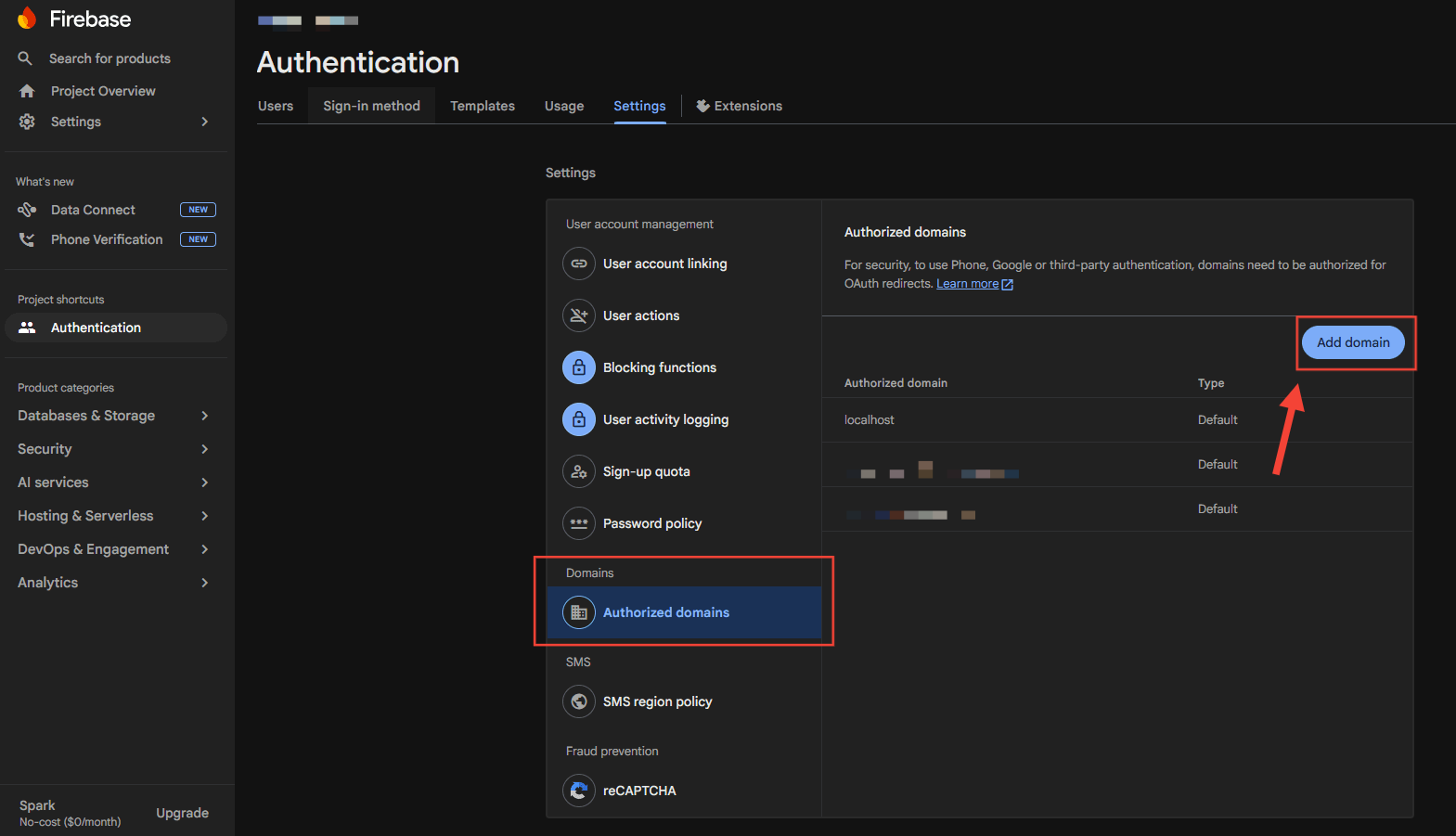
Task: Select User activity logging setting
Action: click(x=684, y=419)
